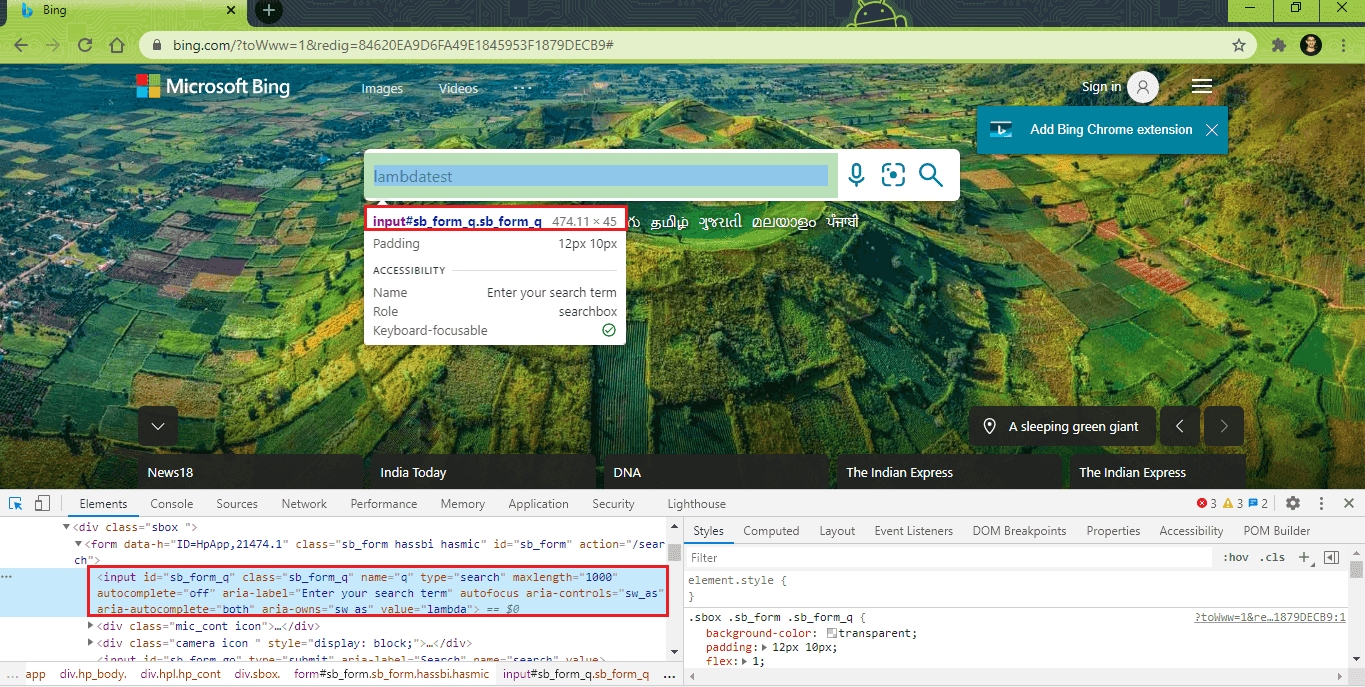Toggle .cls element classes panel

1273,557
